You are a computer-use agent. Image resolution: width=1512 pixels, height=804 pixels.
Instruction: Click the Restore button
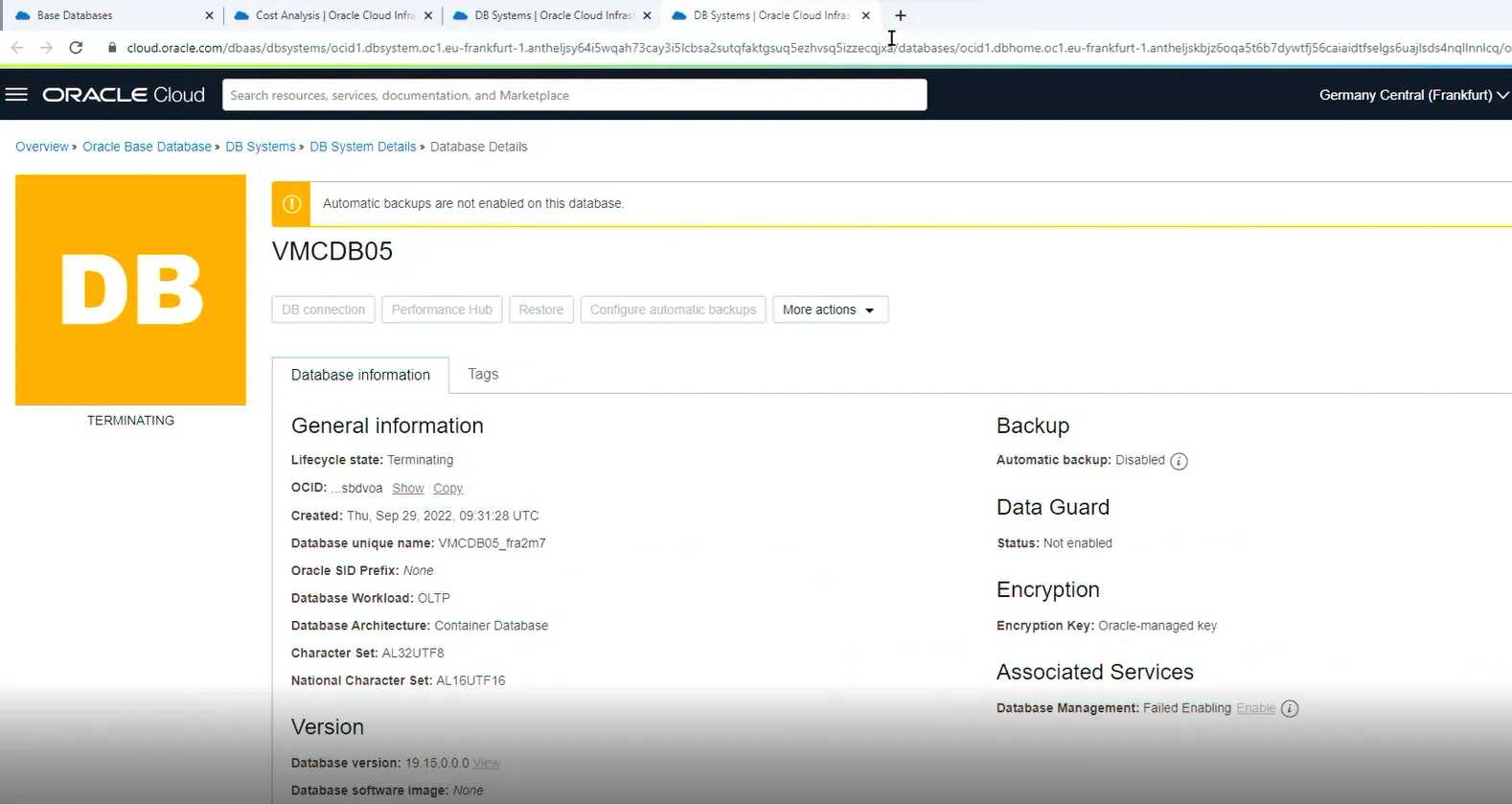[541, 310]
